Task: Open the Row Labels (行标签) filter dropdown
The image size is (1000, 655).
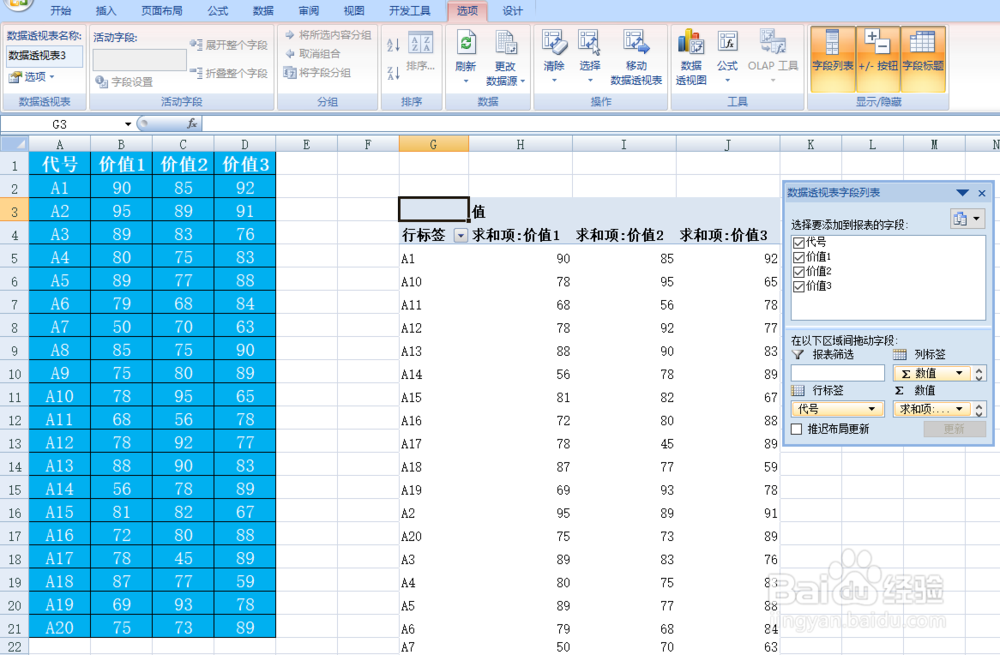Action: pyautogui.click(x=460, y=236)
